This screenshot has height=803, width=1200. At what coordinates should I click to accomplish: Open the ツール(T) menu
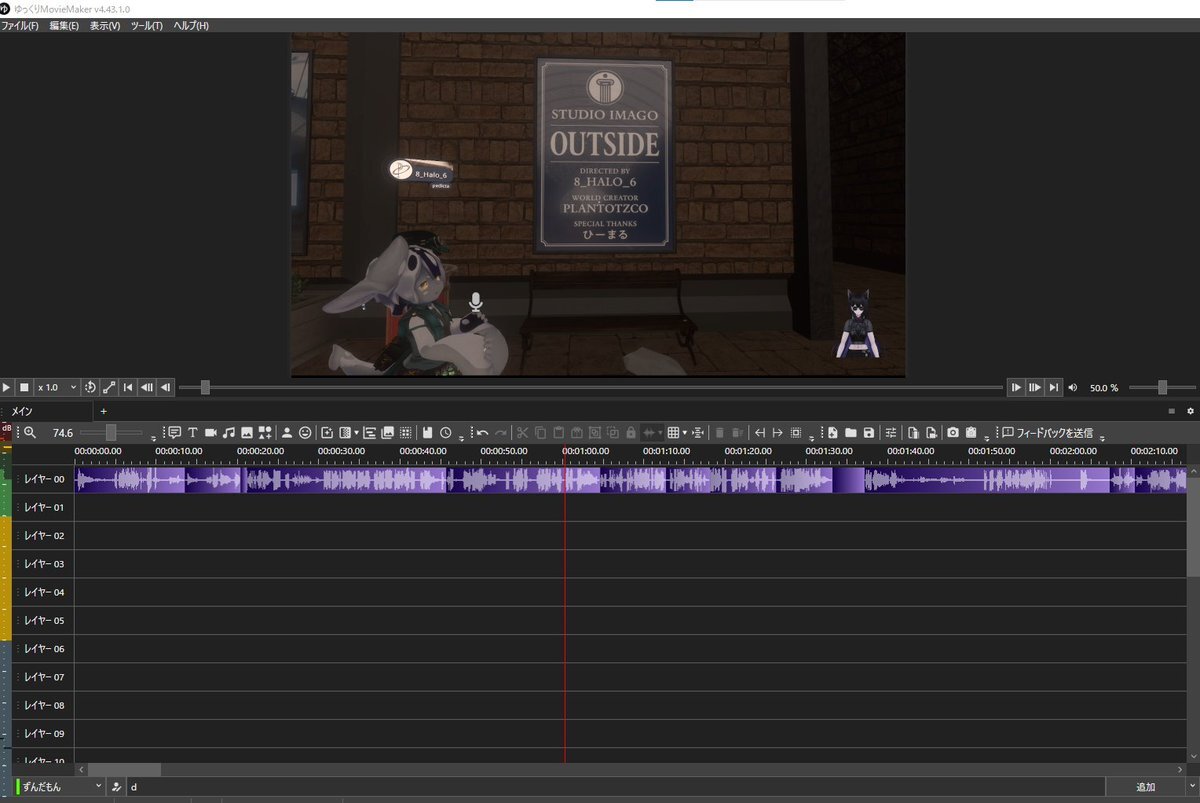146,25
